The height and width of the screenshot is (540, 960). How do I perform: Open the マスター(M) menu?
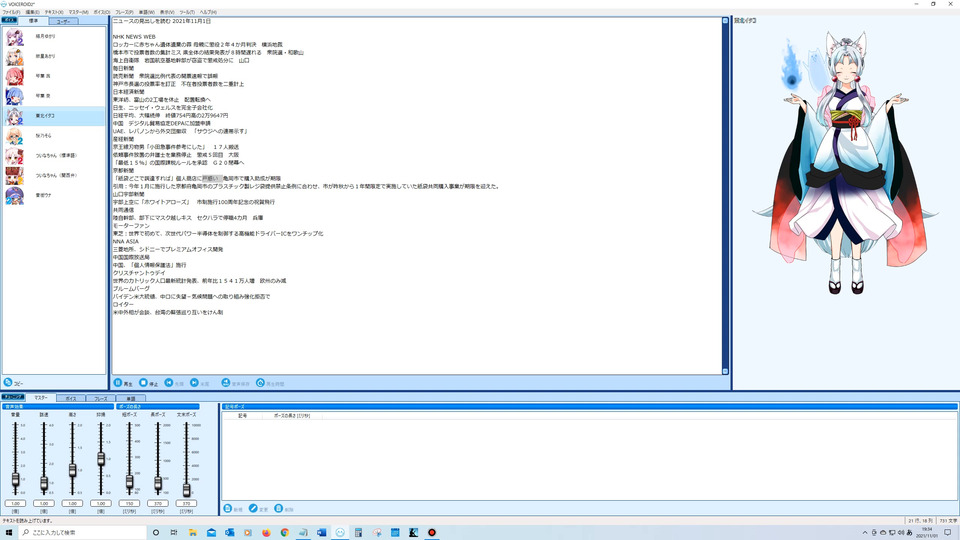[x=78, y=12]
